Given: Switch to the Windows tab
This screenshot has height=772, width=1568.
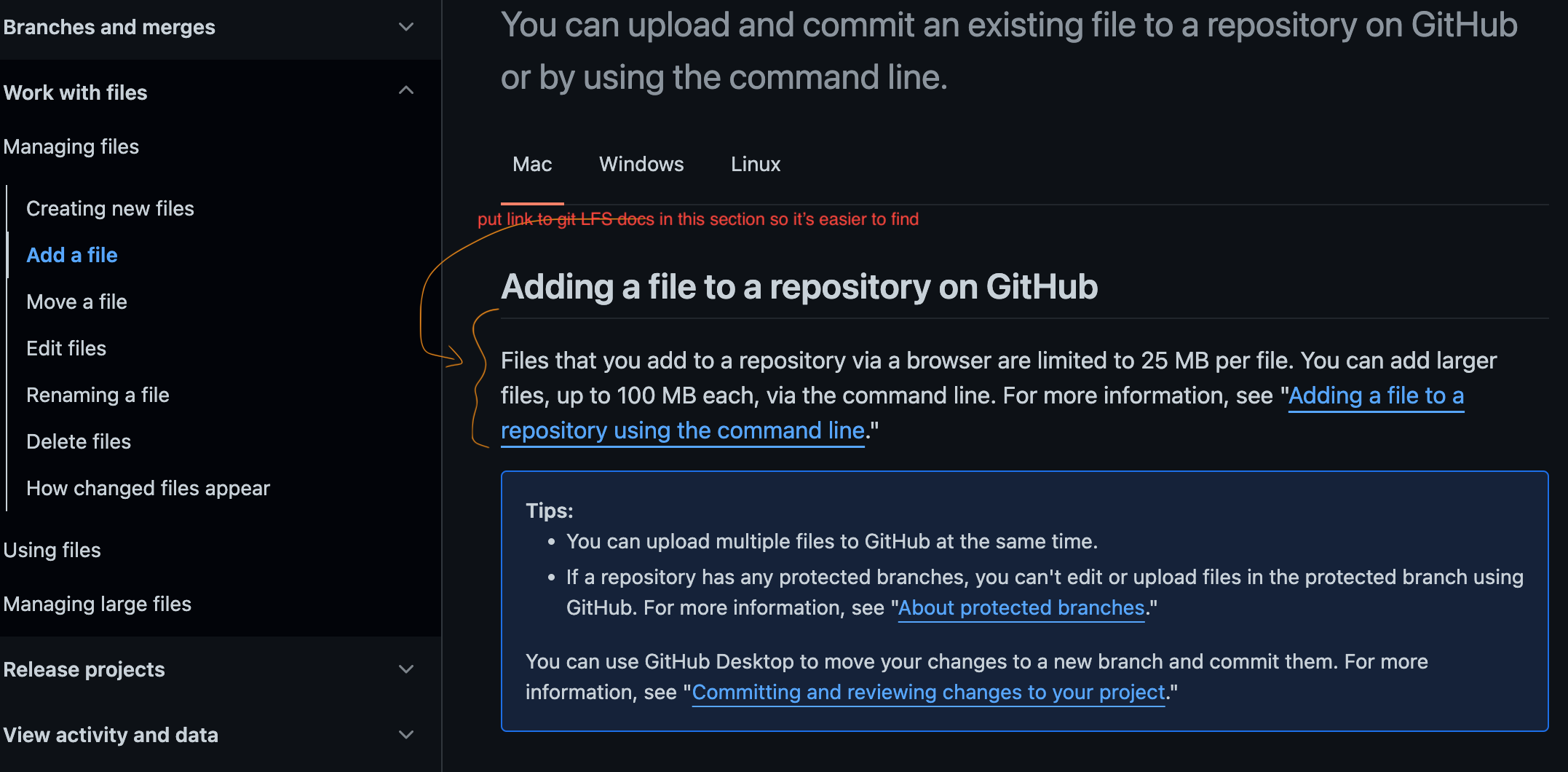Looking at the screenshot, I should click(x=641, y=164).
